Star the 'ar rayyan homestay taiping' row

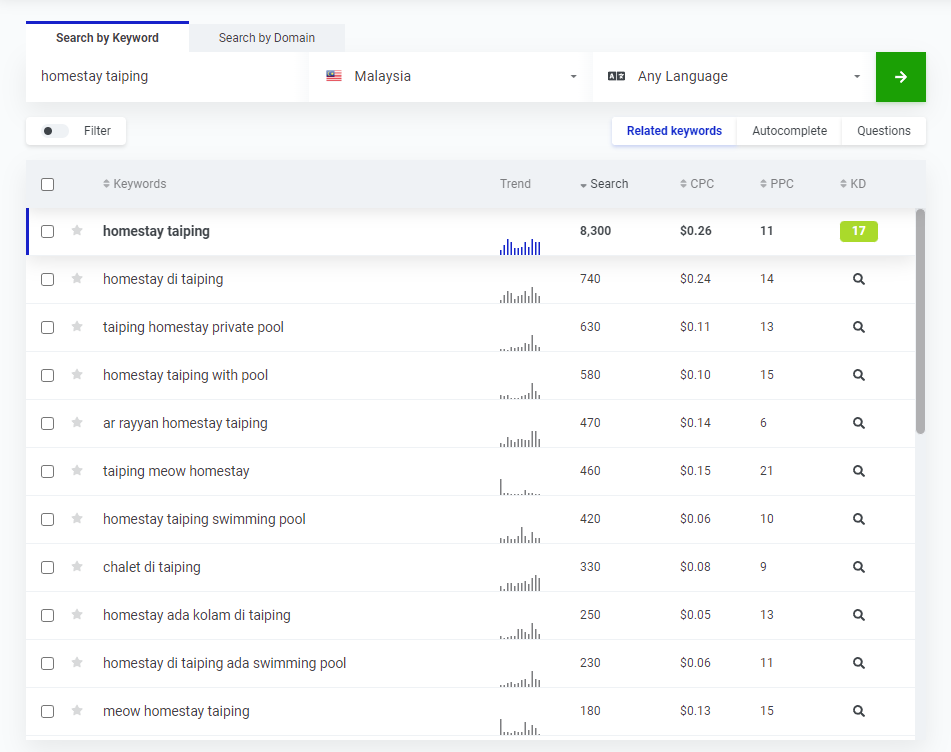pos(77,423)
